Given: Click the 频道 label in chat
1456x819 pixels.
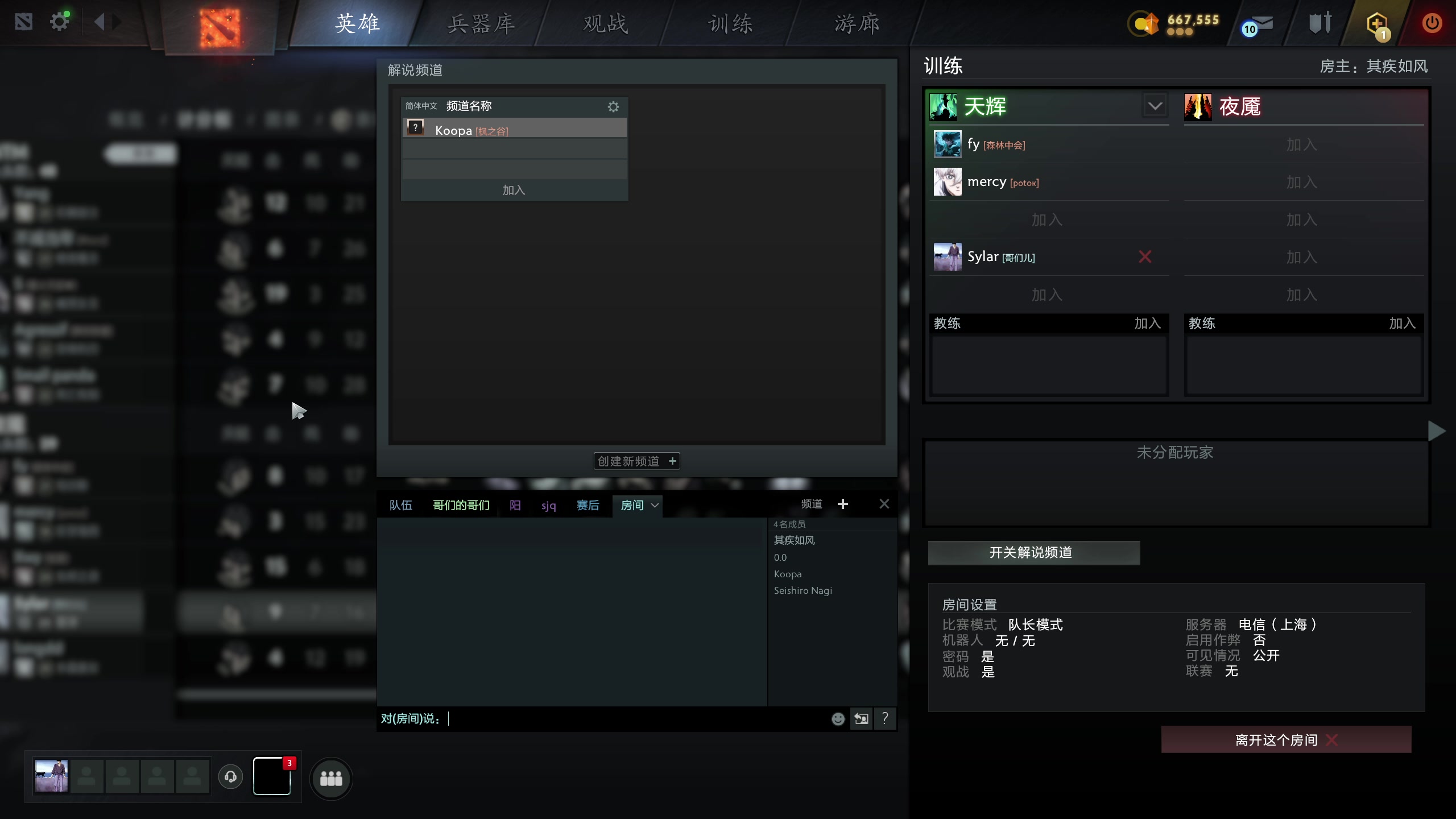Looking at the screenshot, I should pos(812,504).
